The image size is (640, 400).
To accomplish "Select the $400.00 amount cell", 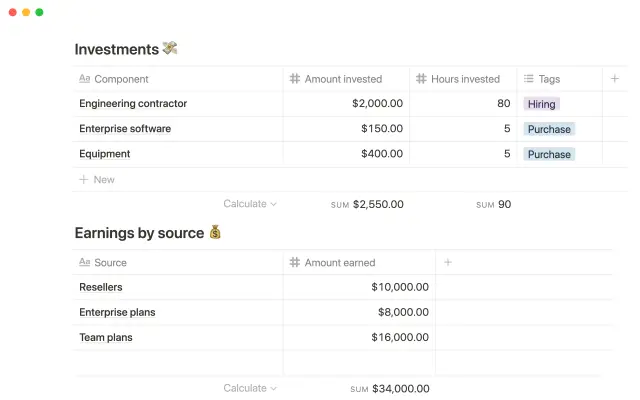I will coord(346,154).
